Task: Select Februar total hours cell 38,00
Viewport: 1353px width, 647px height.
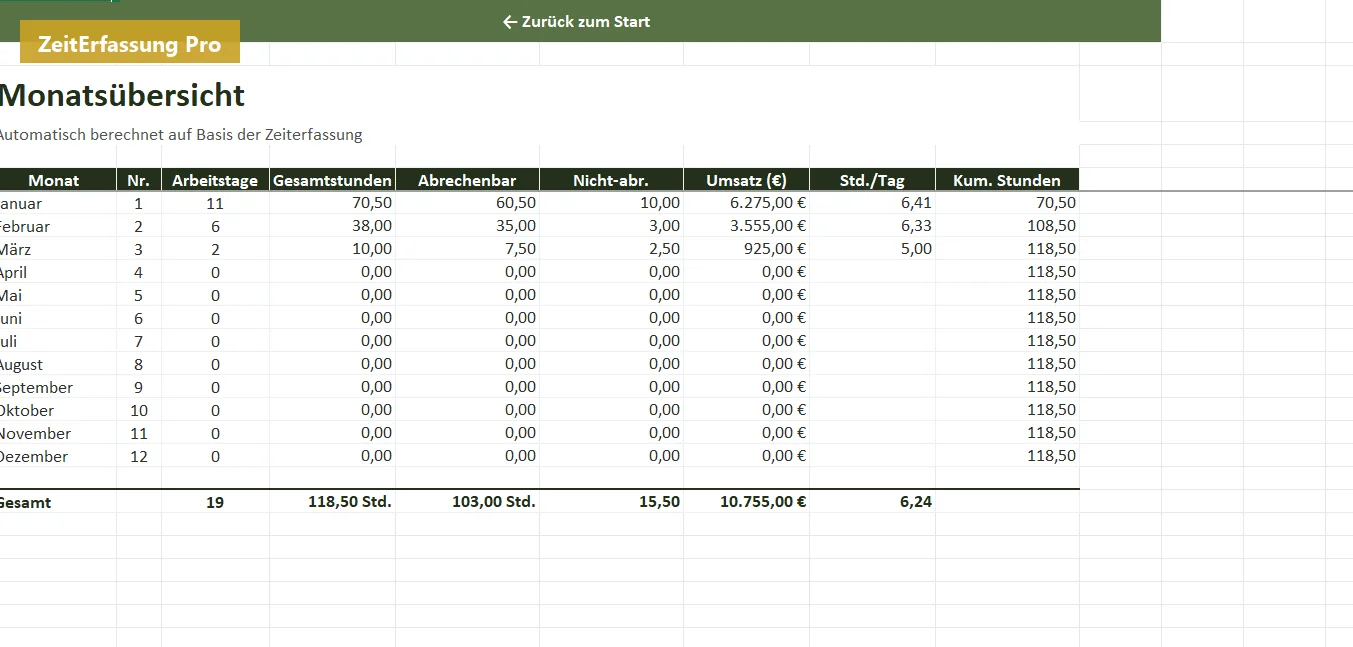Action: pos(332,226)
